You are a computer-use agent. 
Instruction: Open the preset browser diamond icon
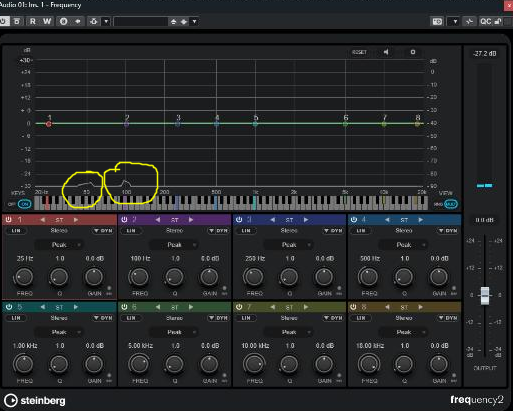pyautogui.click(x=184, y=22)
